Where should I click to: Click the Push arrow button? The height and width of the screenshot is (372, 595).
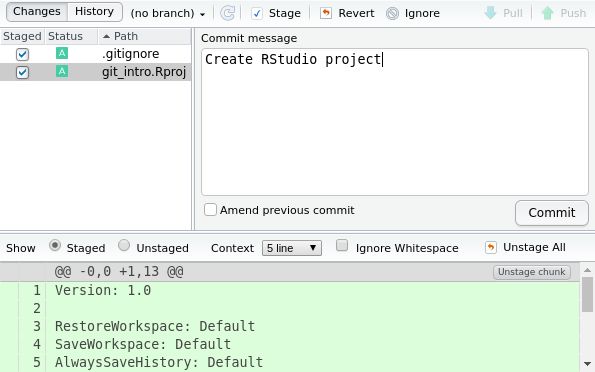[564, 13]
